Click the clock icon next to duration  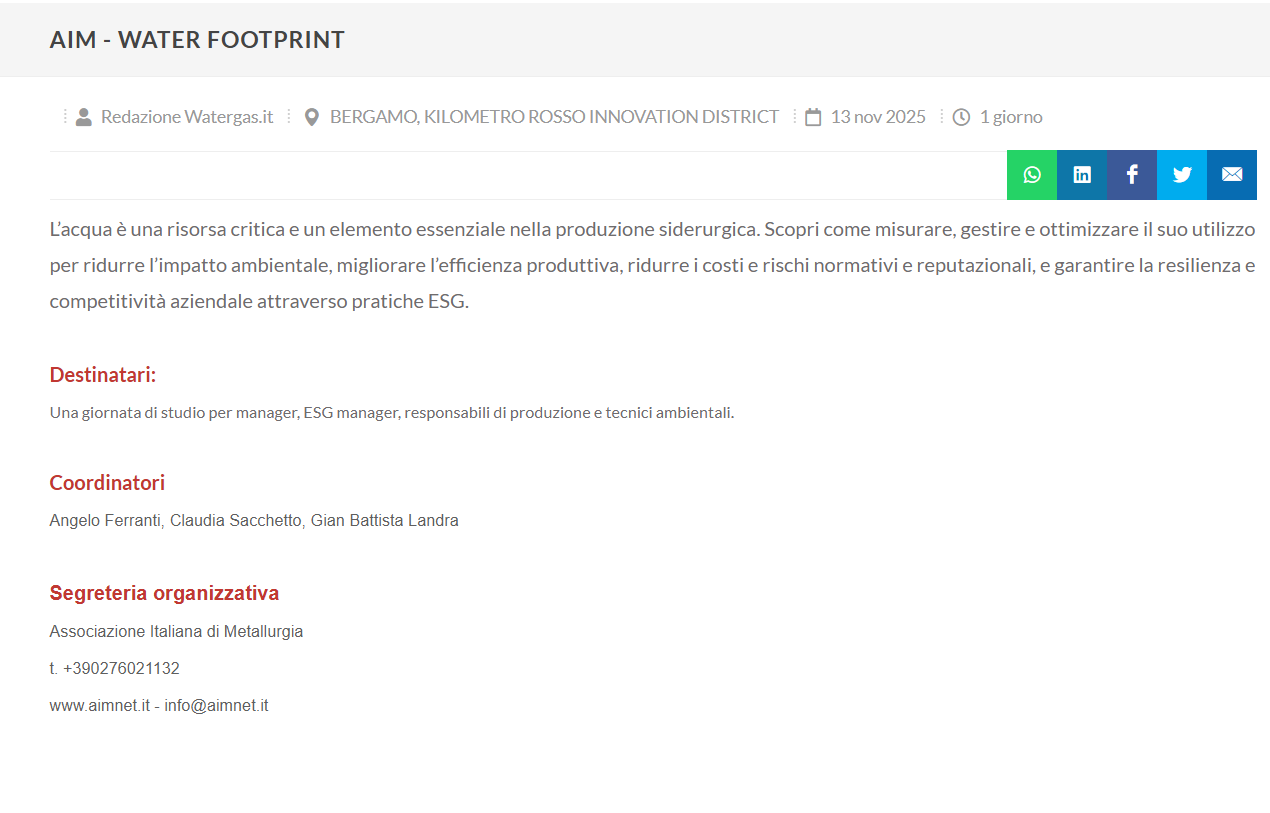[x=961, y=117]
